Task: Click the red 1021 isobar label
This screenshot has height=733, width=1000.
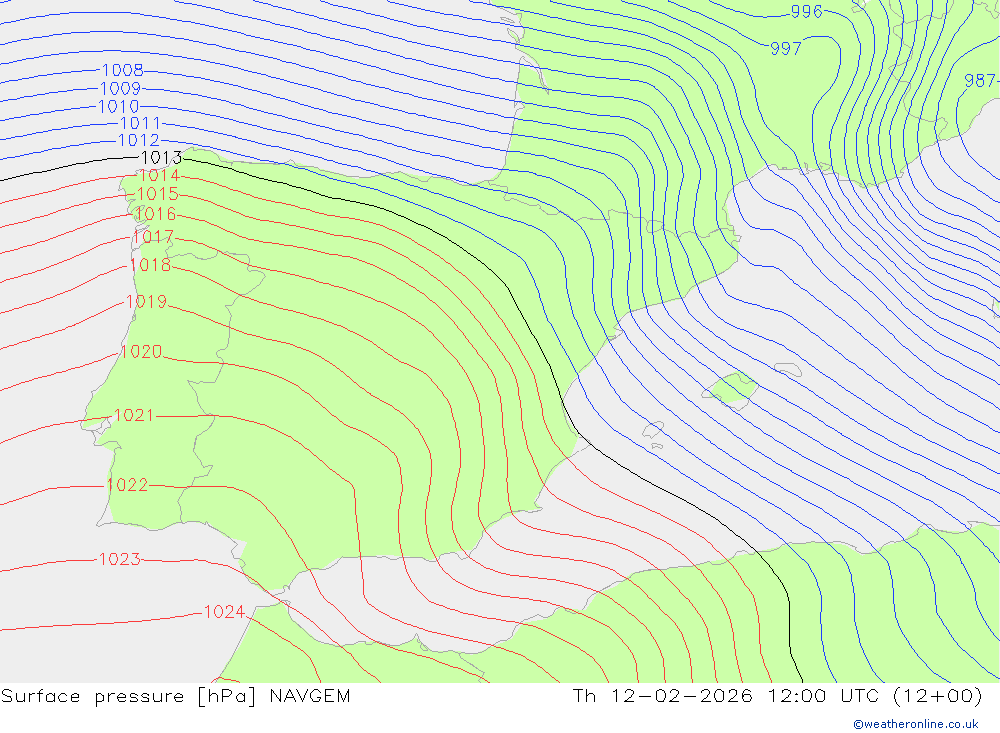Action: click(135, 415)
